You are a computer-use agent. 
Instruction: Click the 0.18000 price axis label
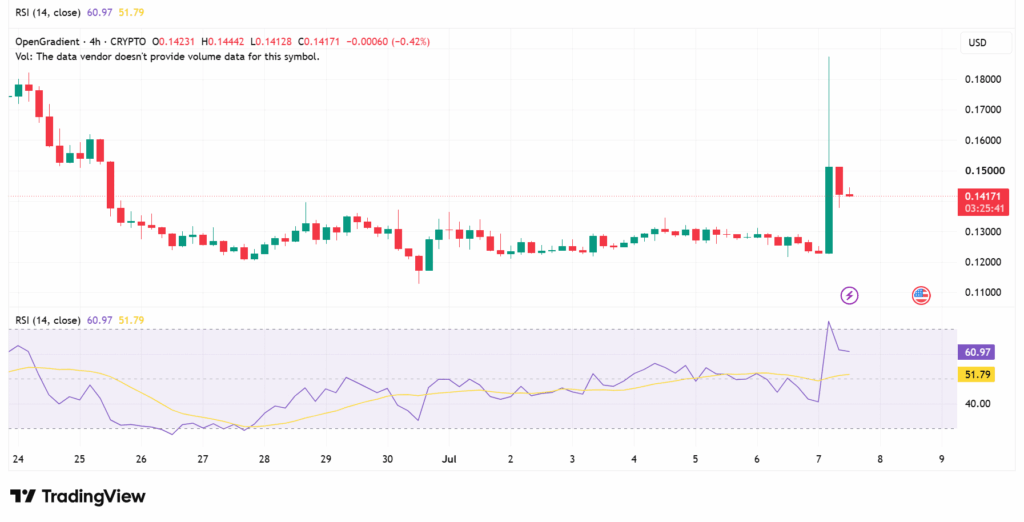pyautogui.click(x=984, y=80)
